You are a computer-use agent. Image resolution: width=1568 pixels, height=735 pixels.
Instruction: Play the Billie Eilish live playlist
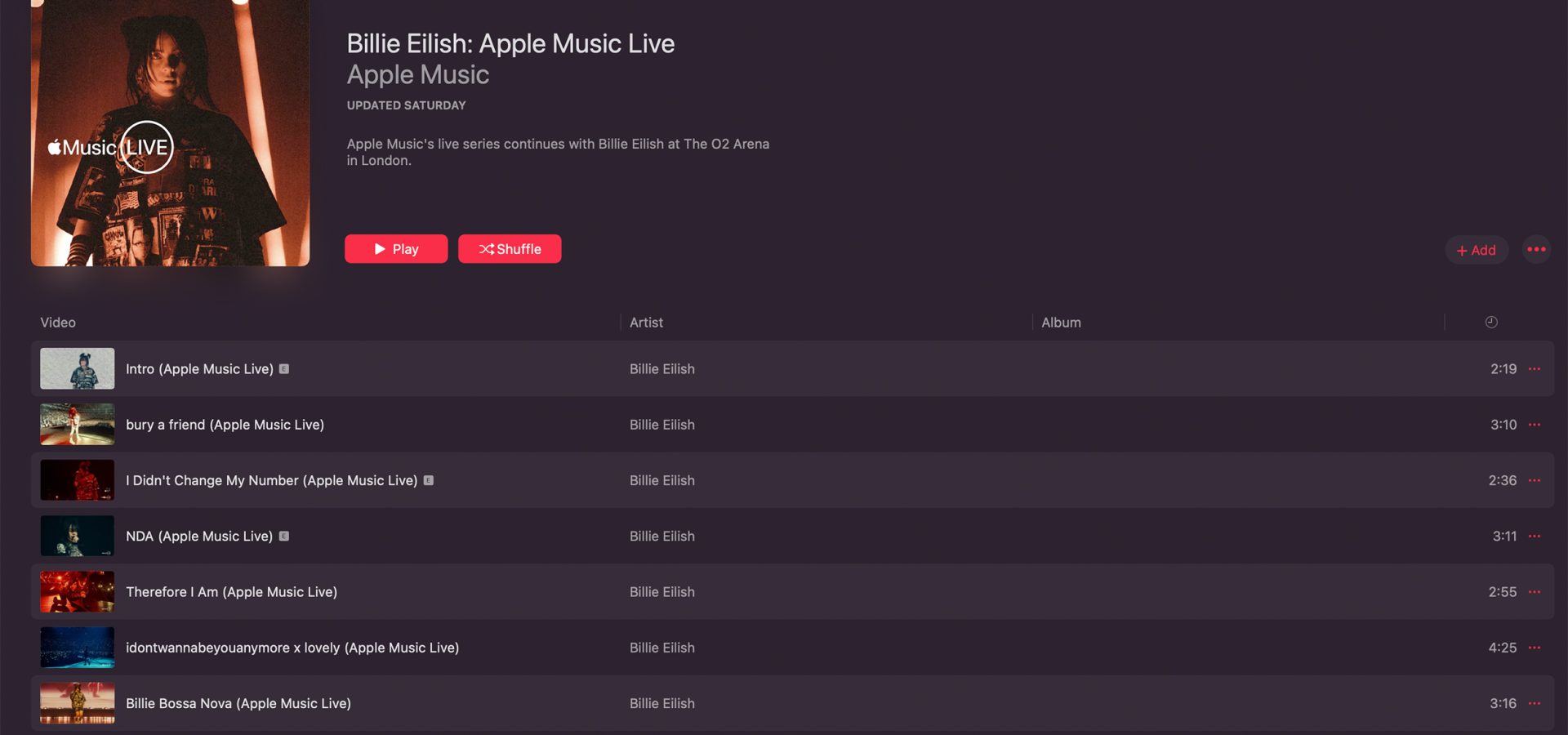tap(396, 249)
